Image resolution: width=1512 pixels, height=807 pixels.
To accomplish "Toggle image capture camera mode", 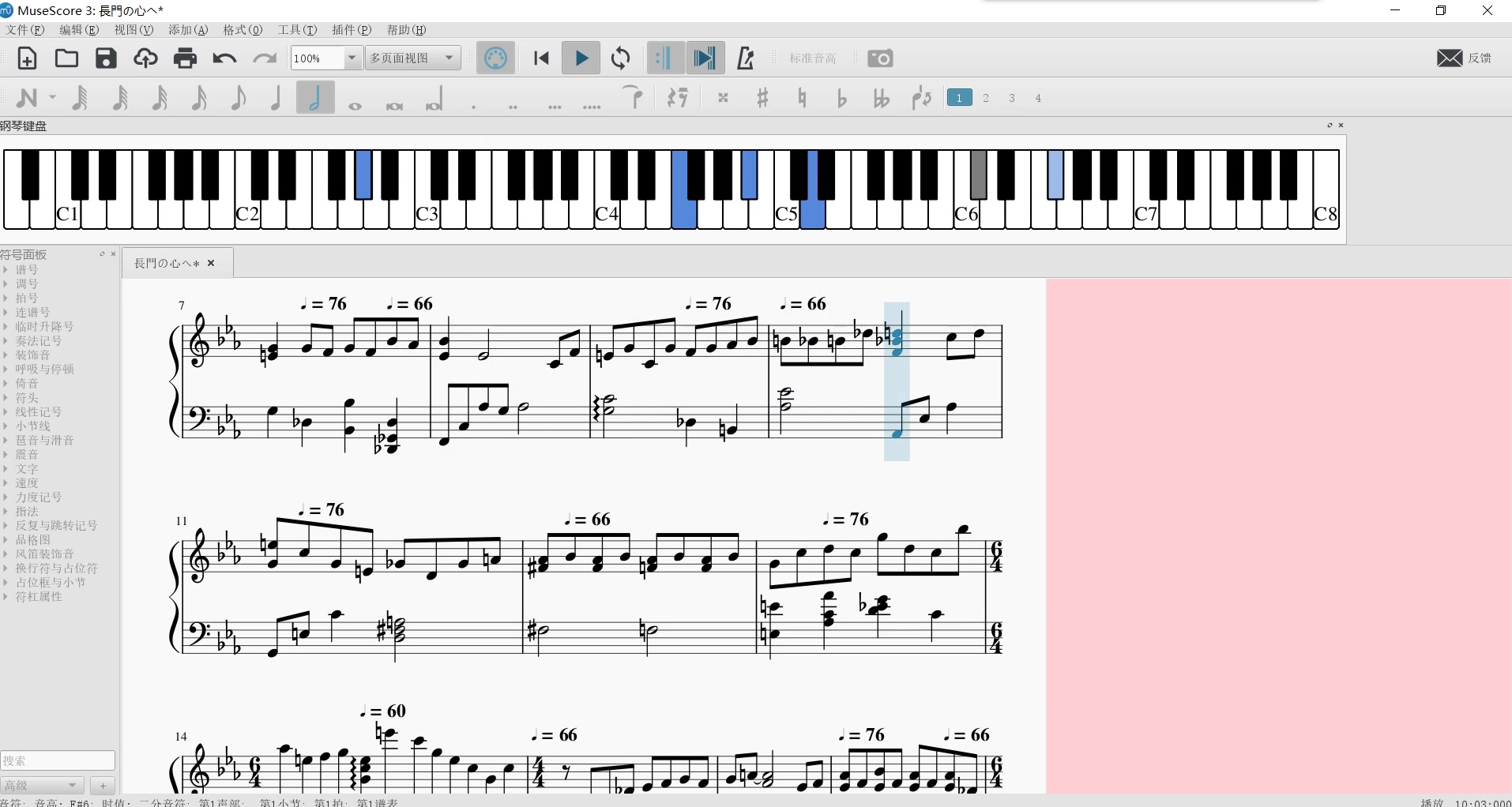I will 880,58.
